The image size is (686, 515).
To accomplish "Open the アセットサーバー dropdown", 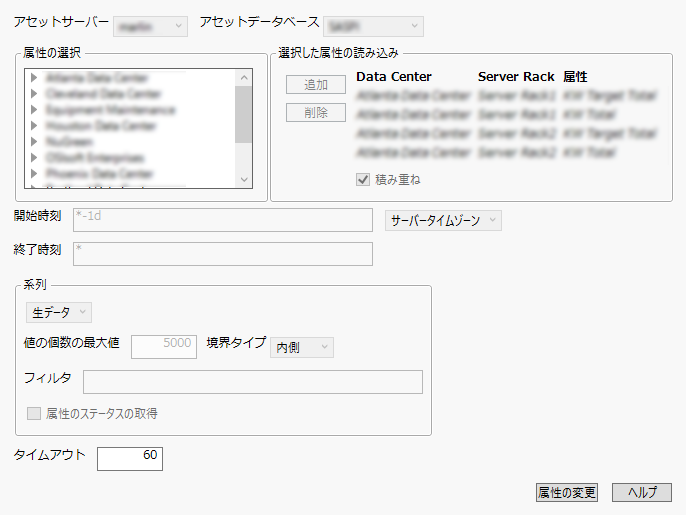I will point(150,27).
